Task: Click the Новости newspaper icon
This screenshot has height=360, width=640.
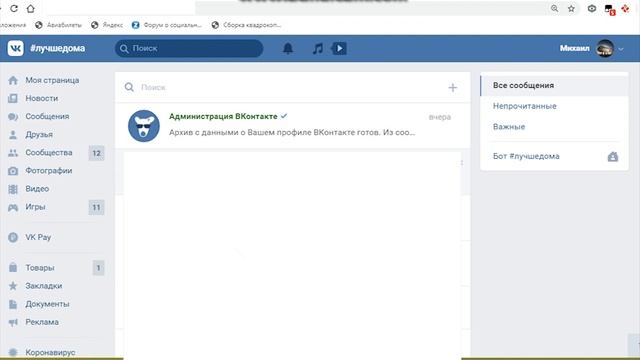Action: pos(13,98)
